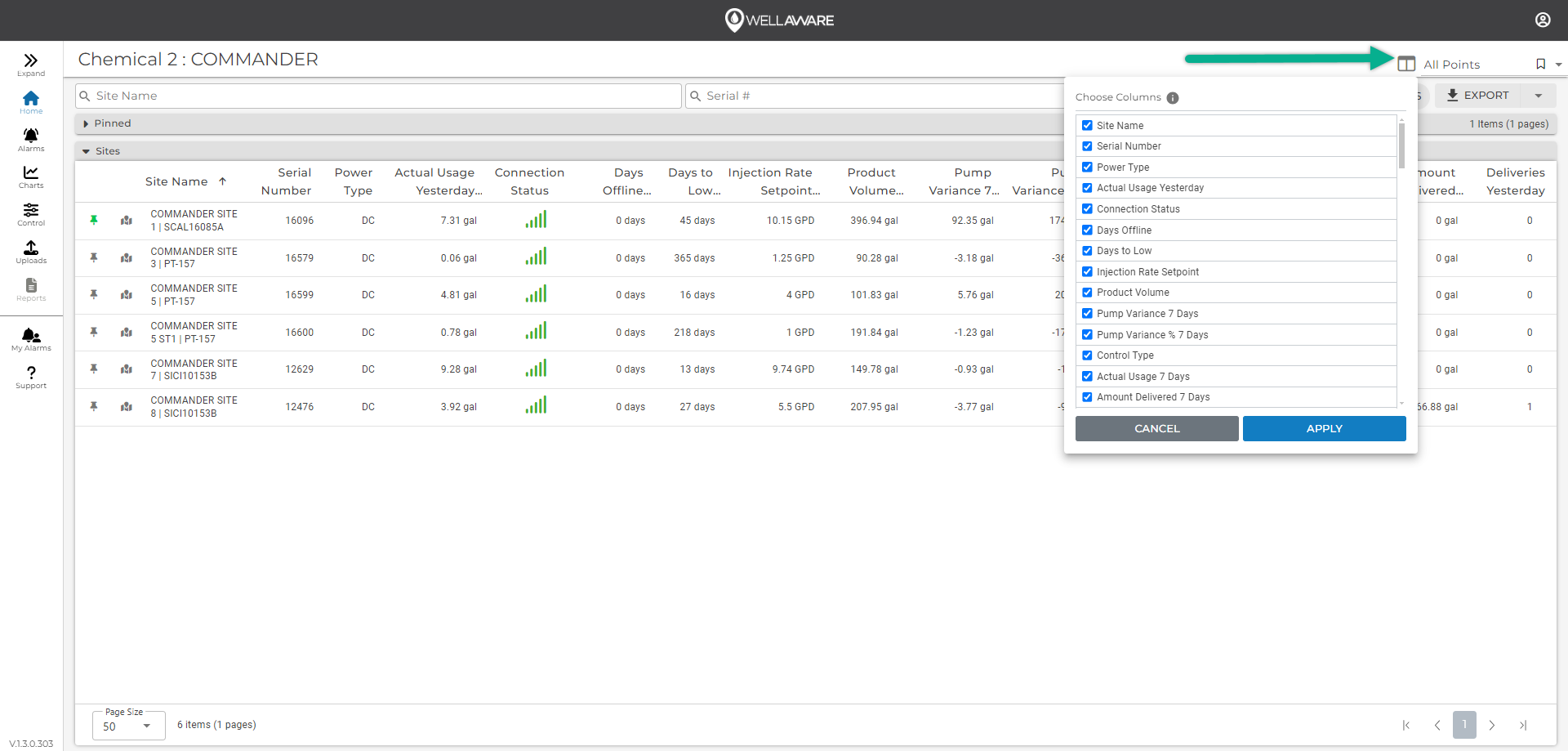The height and width of the screenshot is (751, 1568).
Task: Pin COMMANDER SITE 7 row
Action: point(94,369)
